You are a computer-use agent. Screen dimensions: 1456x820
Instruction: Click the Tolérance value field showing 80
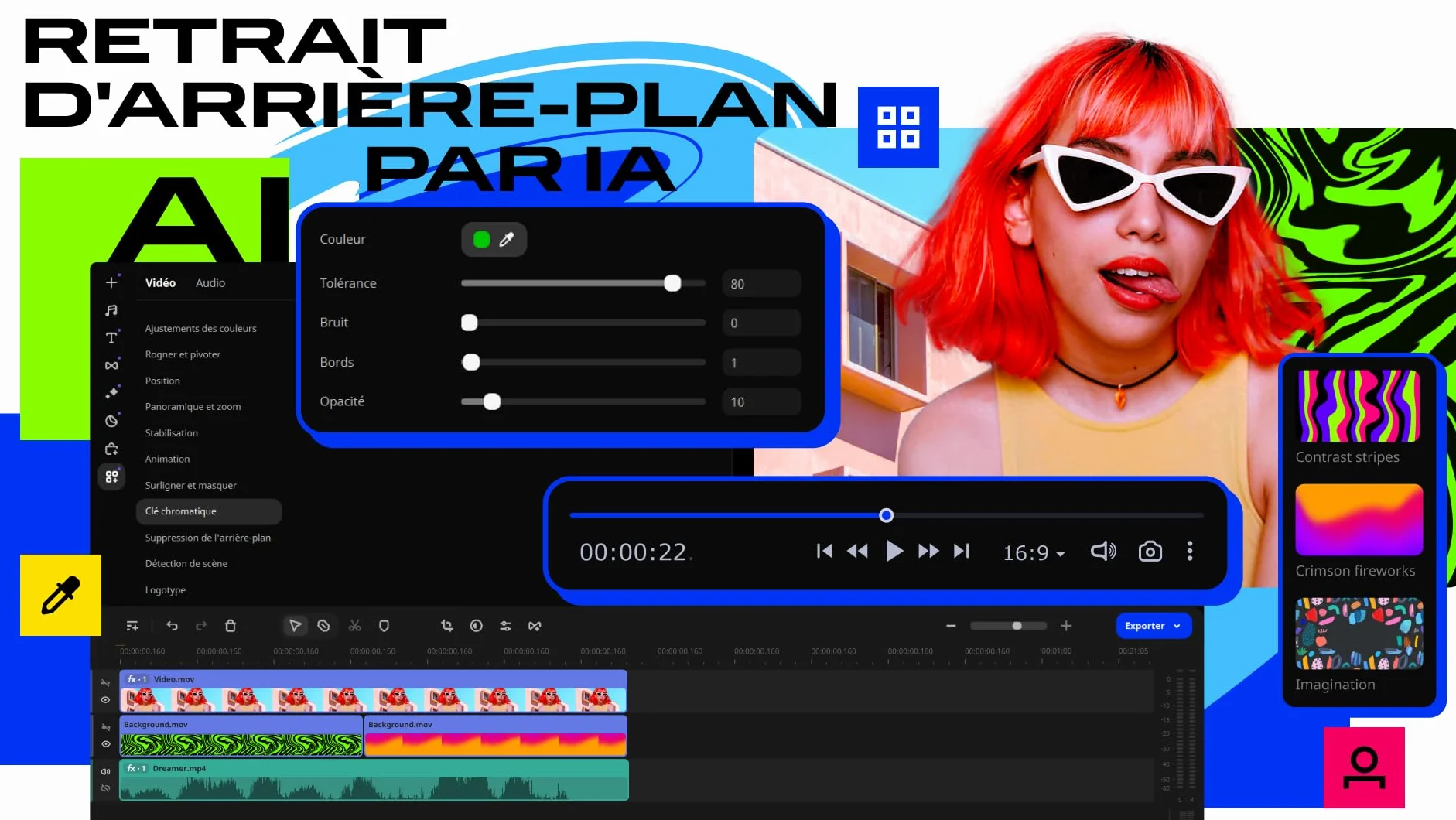click(x=761, y=284)
